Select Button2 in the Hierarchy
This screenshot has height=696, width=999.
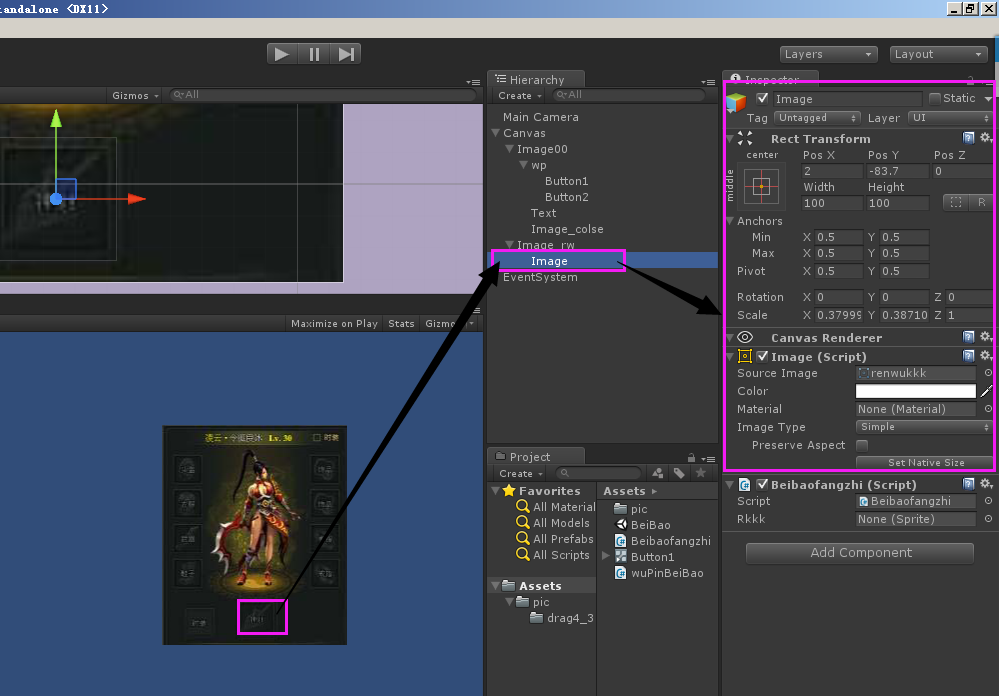(566, 197)
